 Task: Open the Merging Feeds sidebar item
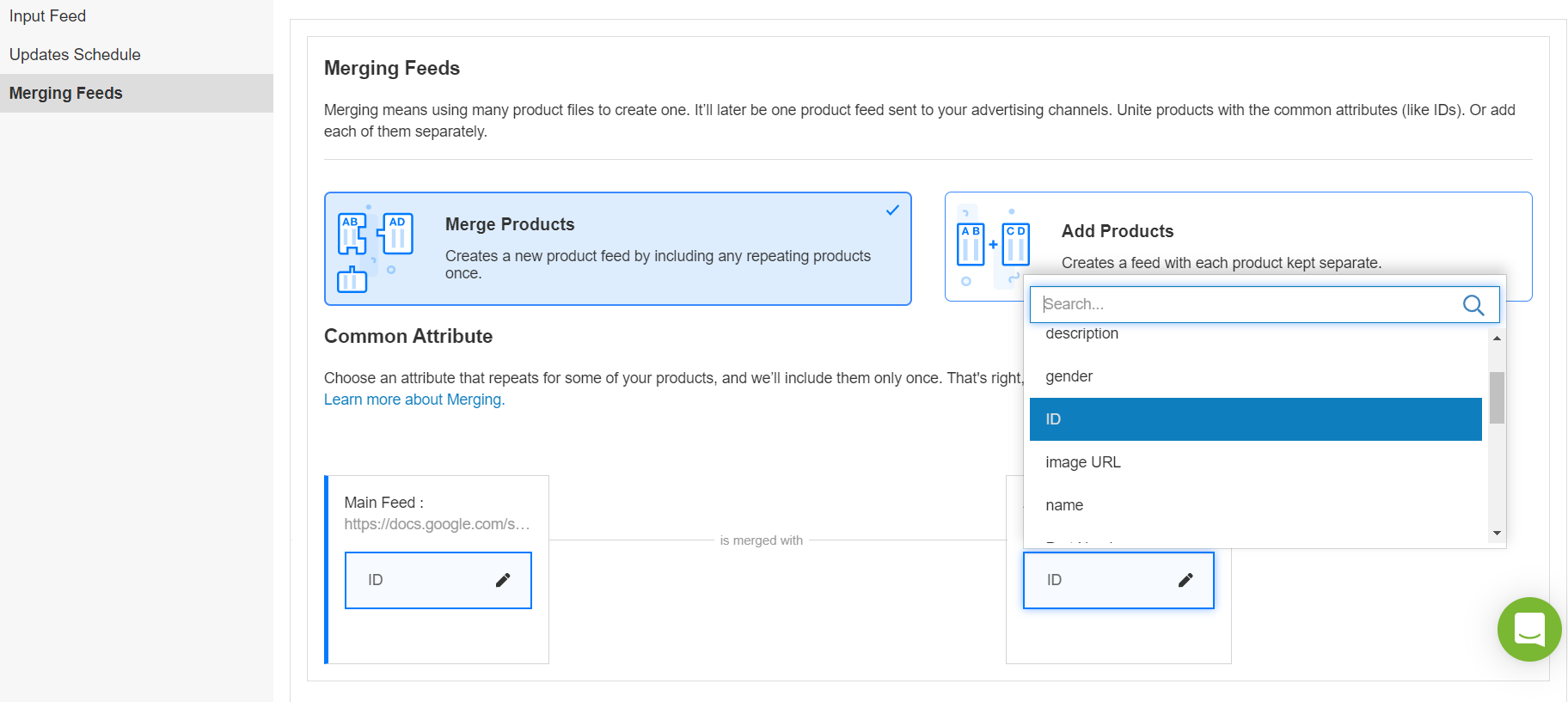(66, 93)
